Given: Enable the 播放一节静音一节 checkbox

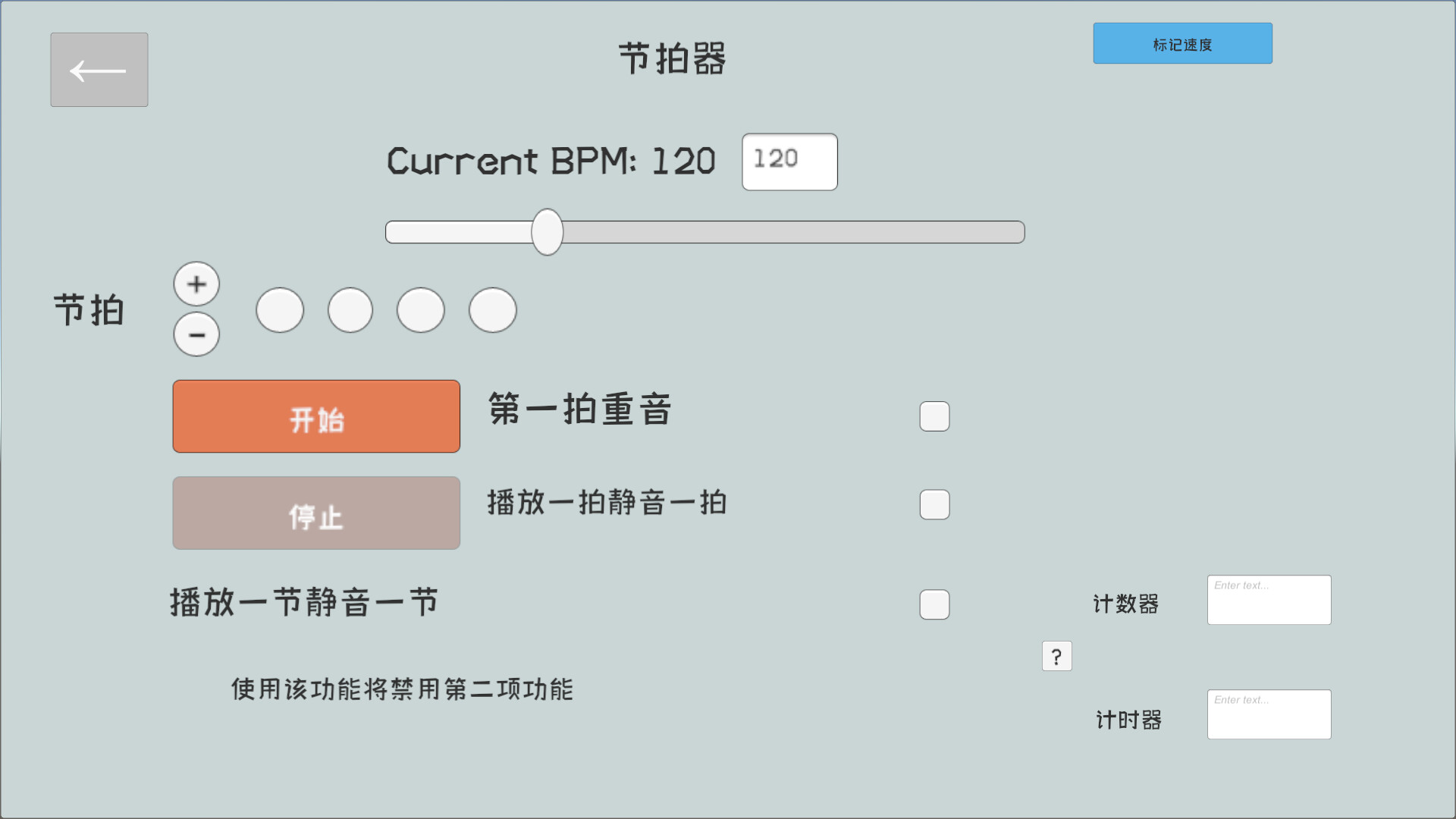Looking at the screenshot, I should (x=934, y=604).
